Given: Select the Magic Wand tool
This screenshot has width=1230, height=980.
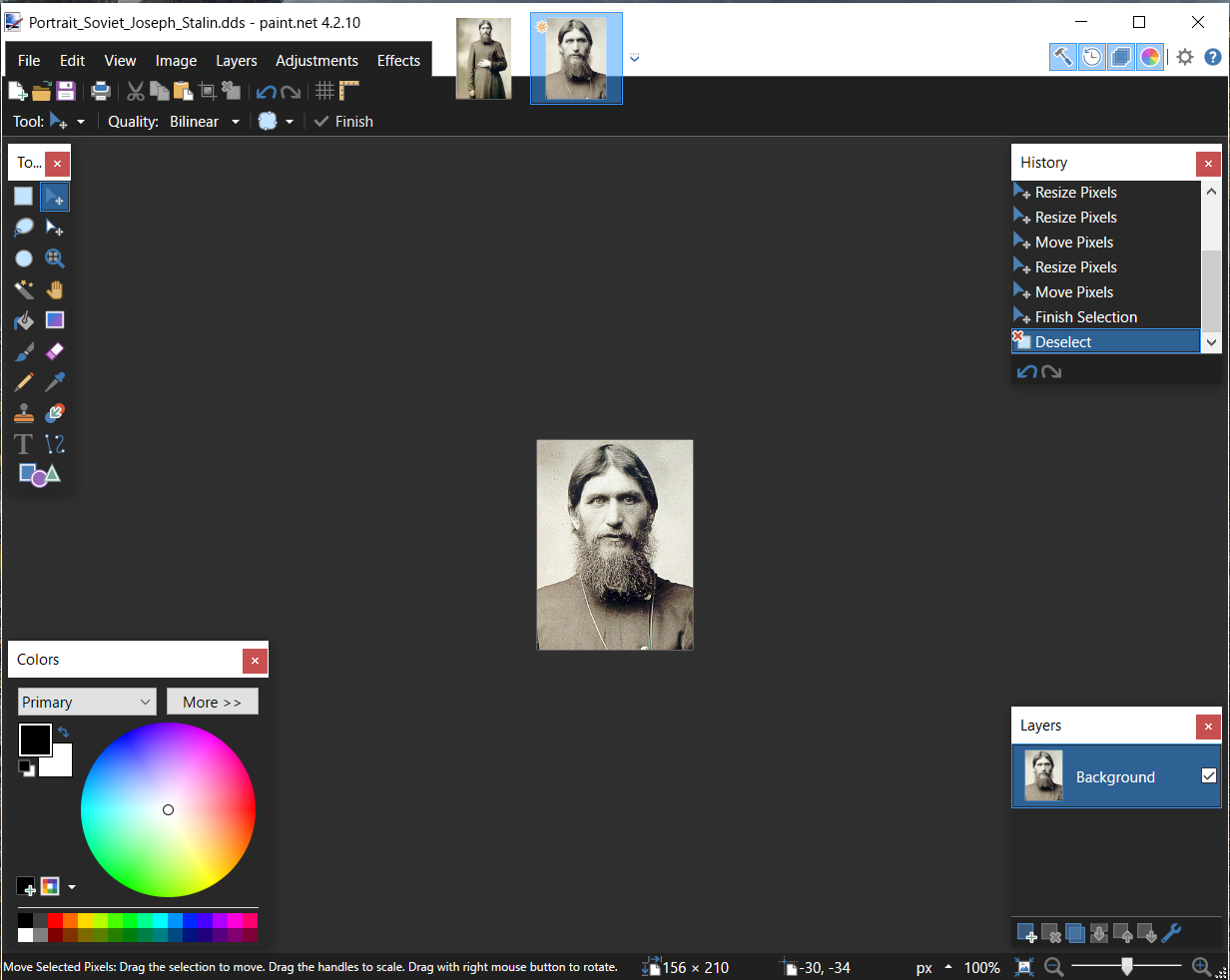Looking at the screenshot, I should click(x=24, y=289).
